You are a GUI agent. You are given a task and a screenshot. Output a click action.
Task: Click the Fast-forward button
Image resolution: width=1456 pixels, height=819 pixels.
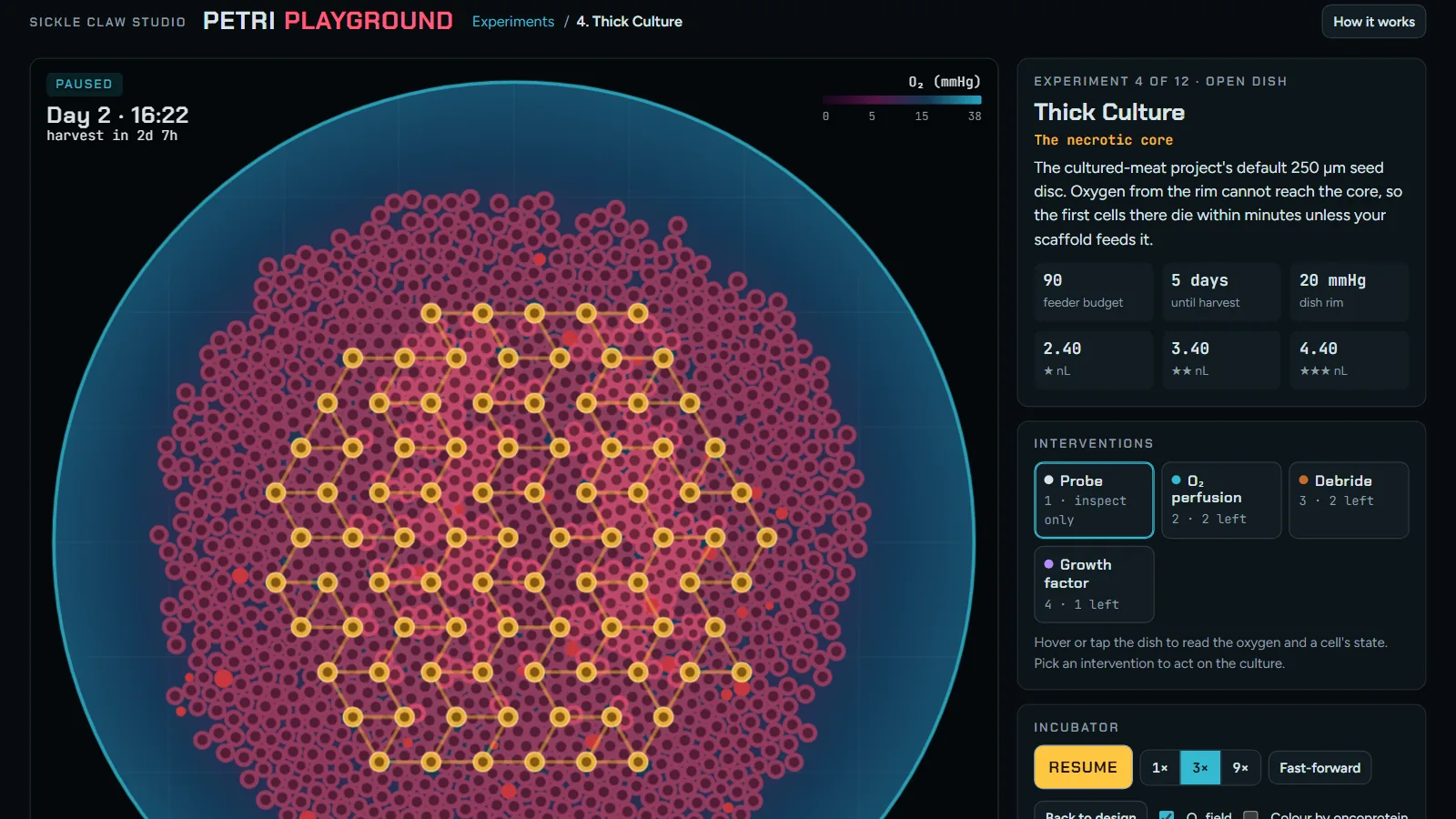[x=1319, y=768]
